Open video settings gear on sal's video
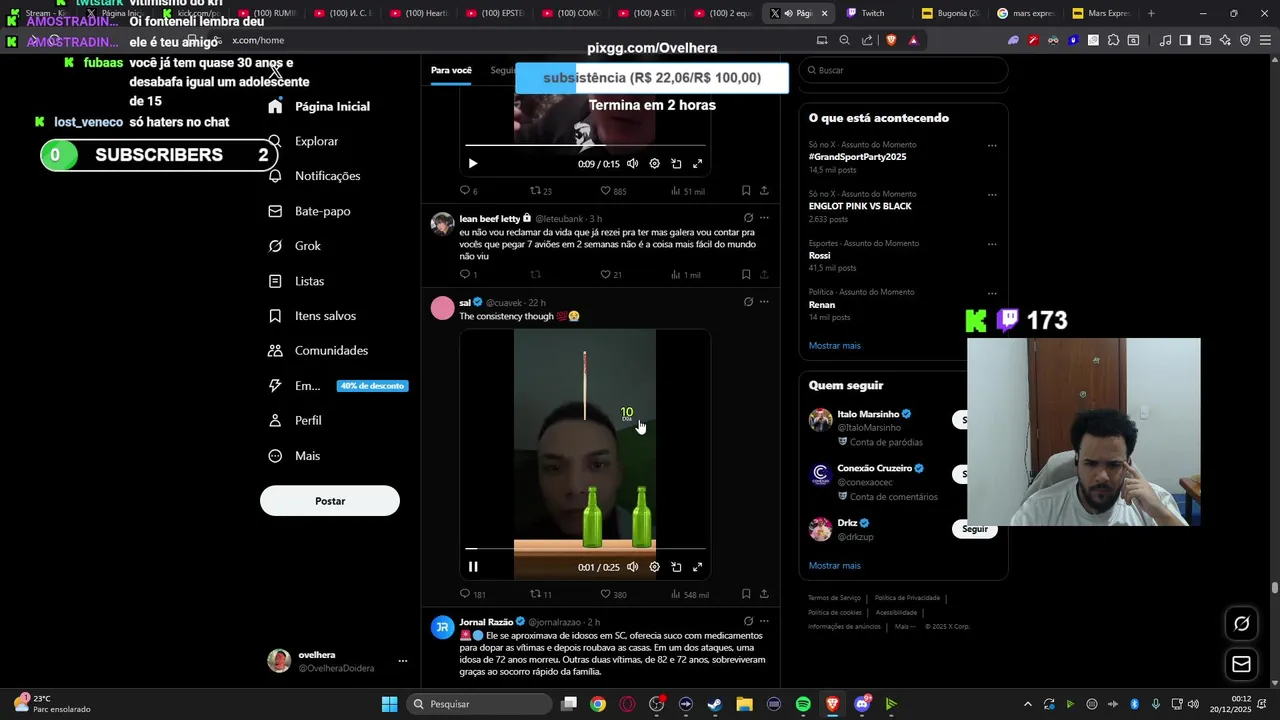The width and height of the screenshot is (1280, 720). point(654,567)
